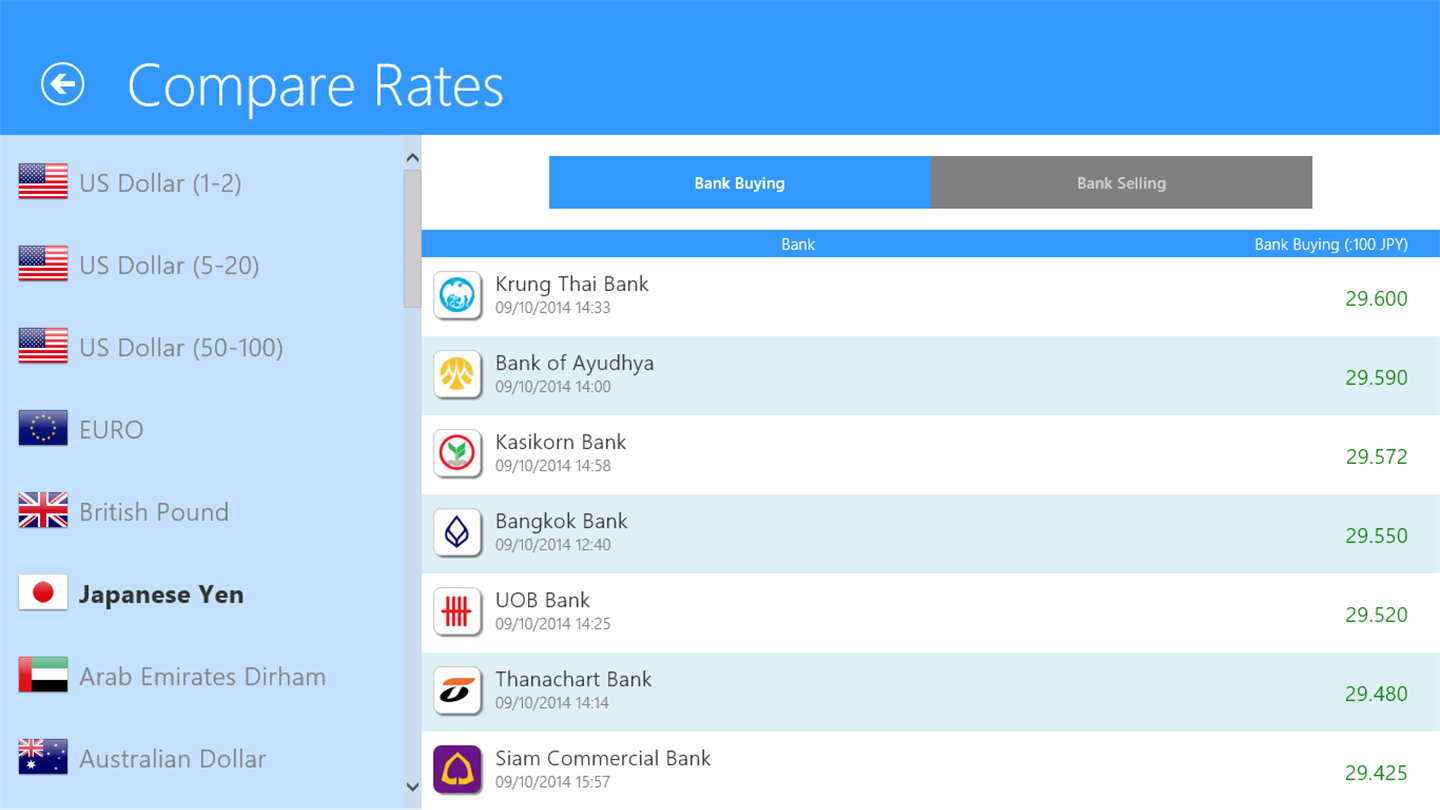Select Japanese Yen in the currency list

161,594
